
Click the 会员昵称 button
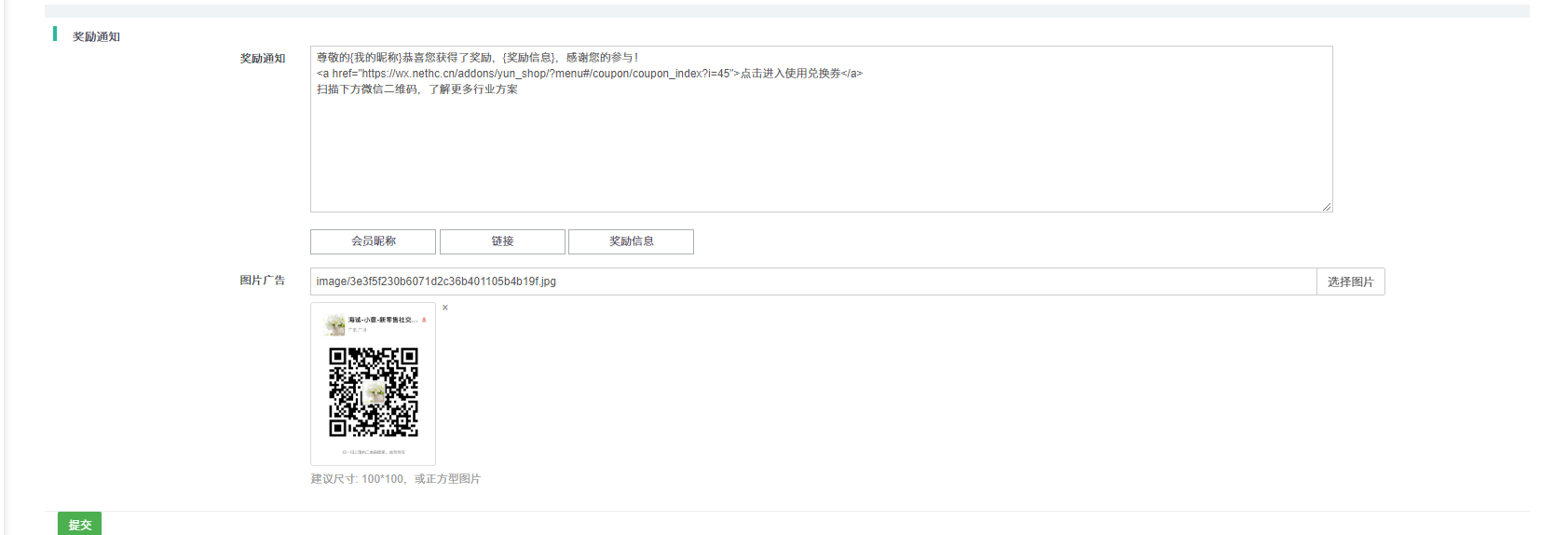[373, 241]
